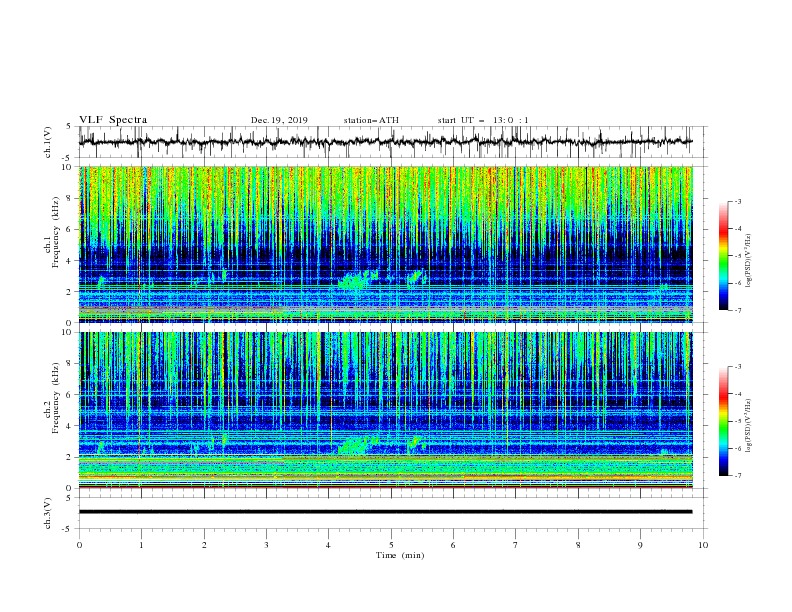
Task: Click the "-7" tick of ch.1 colorbar
Action: pyautogui.click(x=737, y=310)
